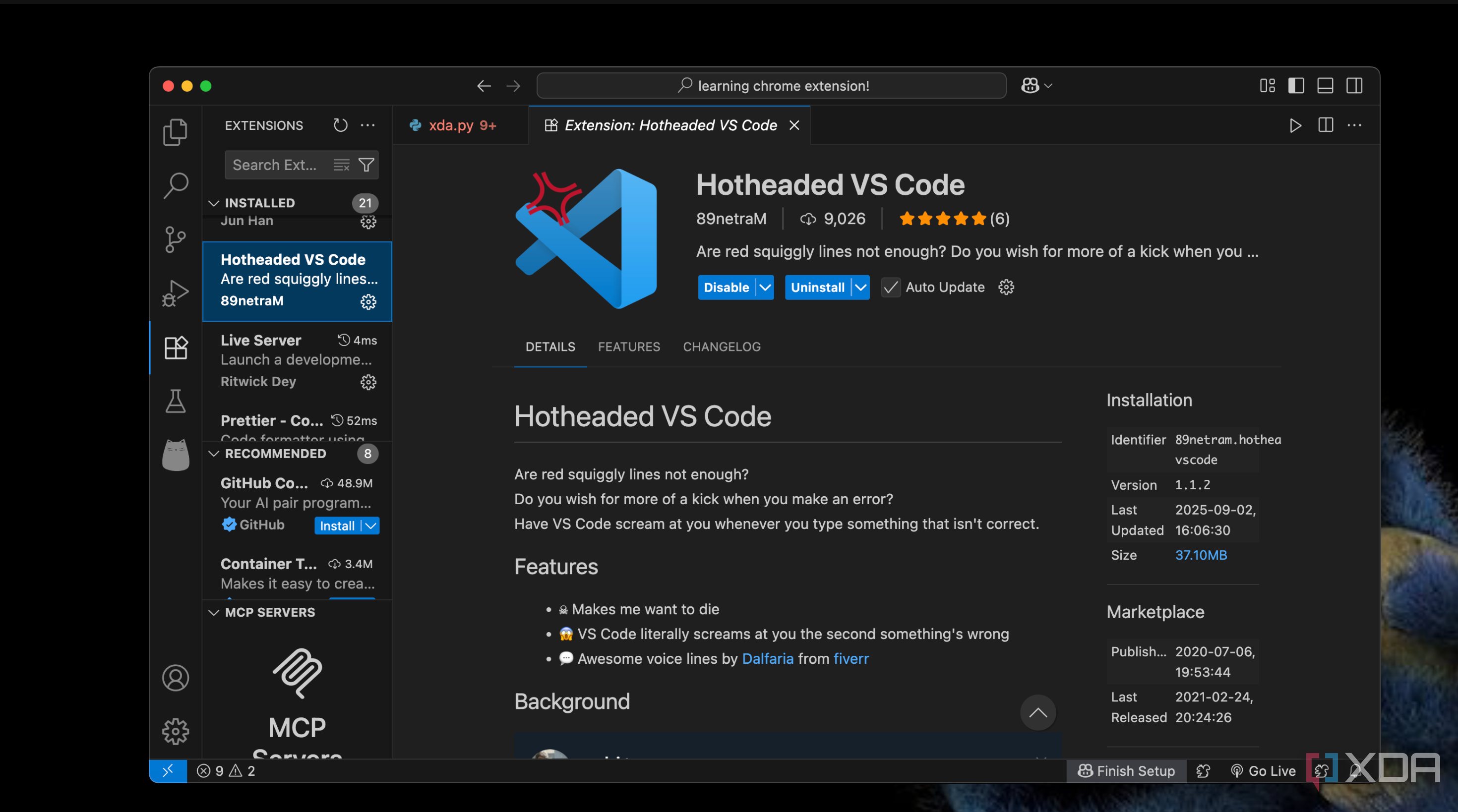Screen dimensions: 1458x812
Task: Go back with the navigation arrow
Action: tap(484, 86)
